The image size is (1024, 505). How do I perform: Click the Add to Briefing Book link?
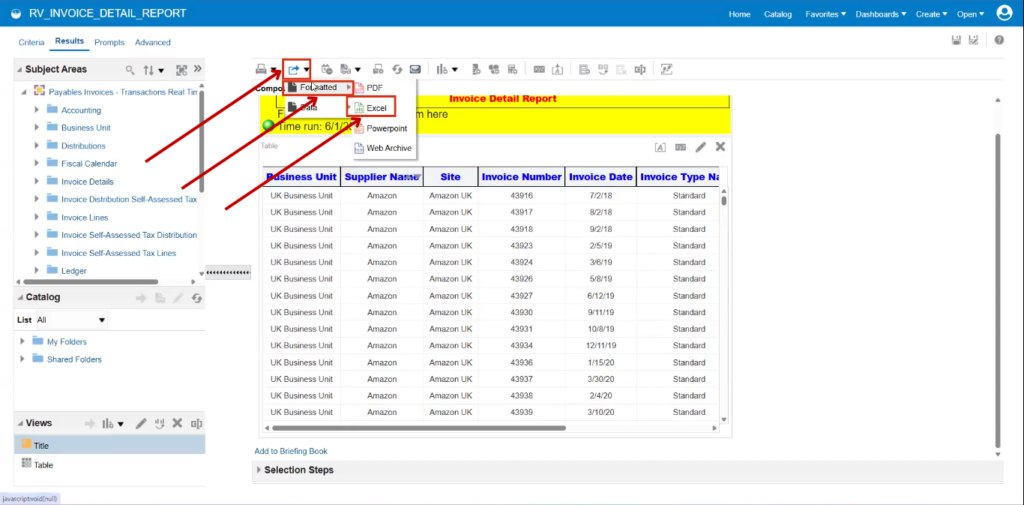[291, 451]
